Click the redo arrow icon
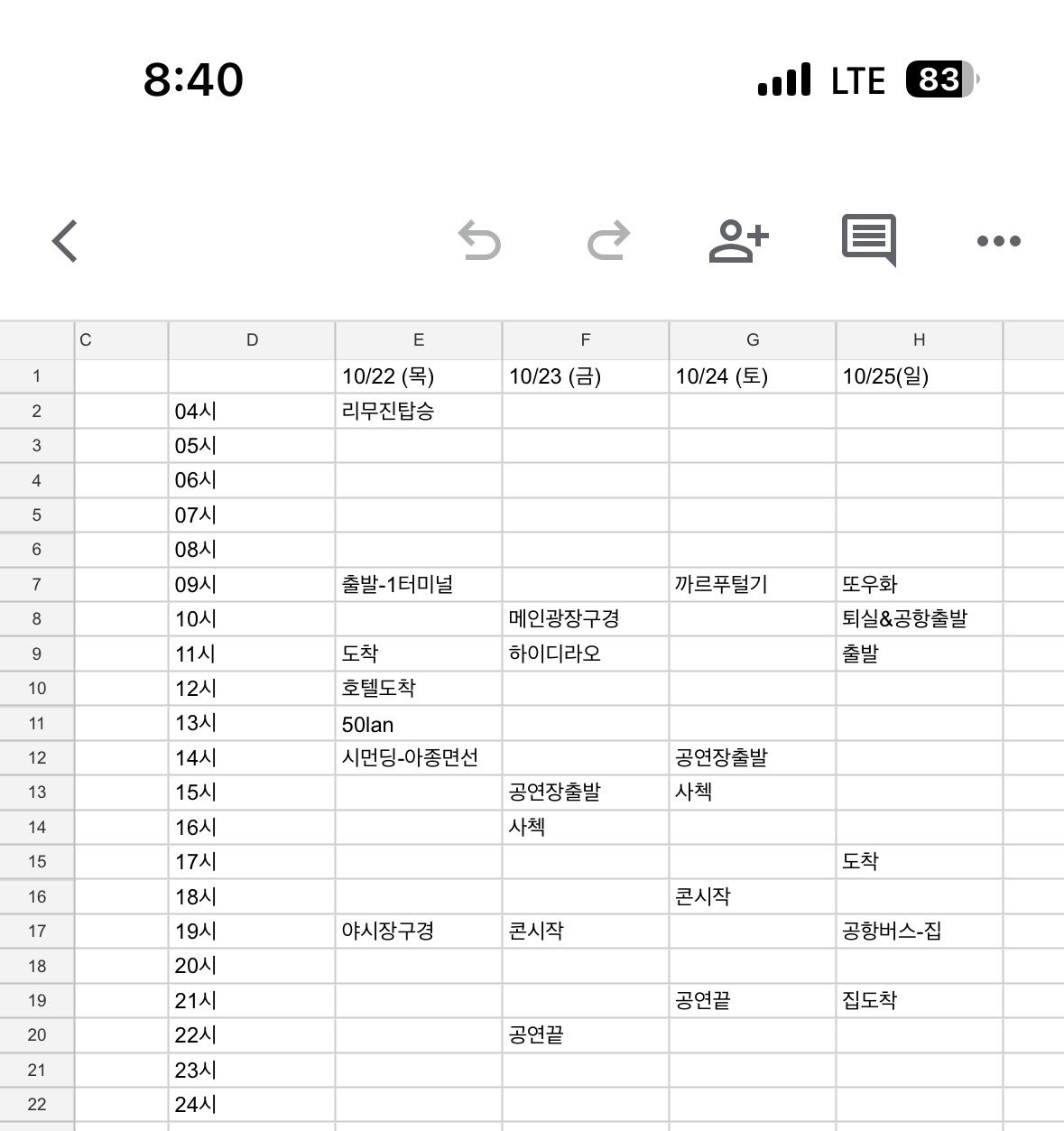The width and height of the screenshot is (1064, 1131). [x=608, y=240]
